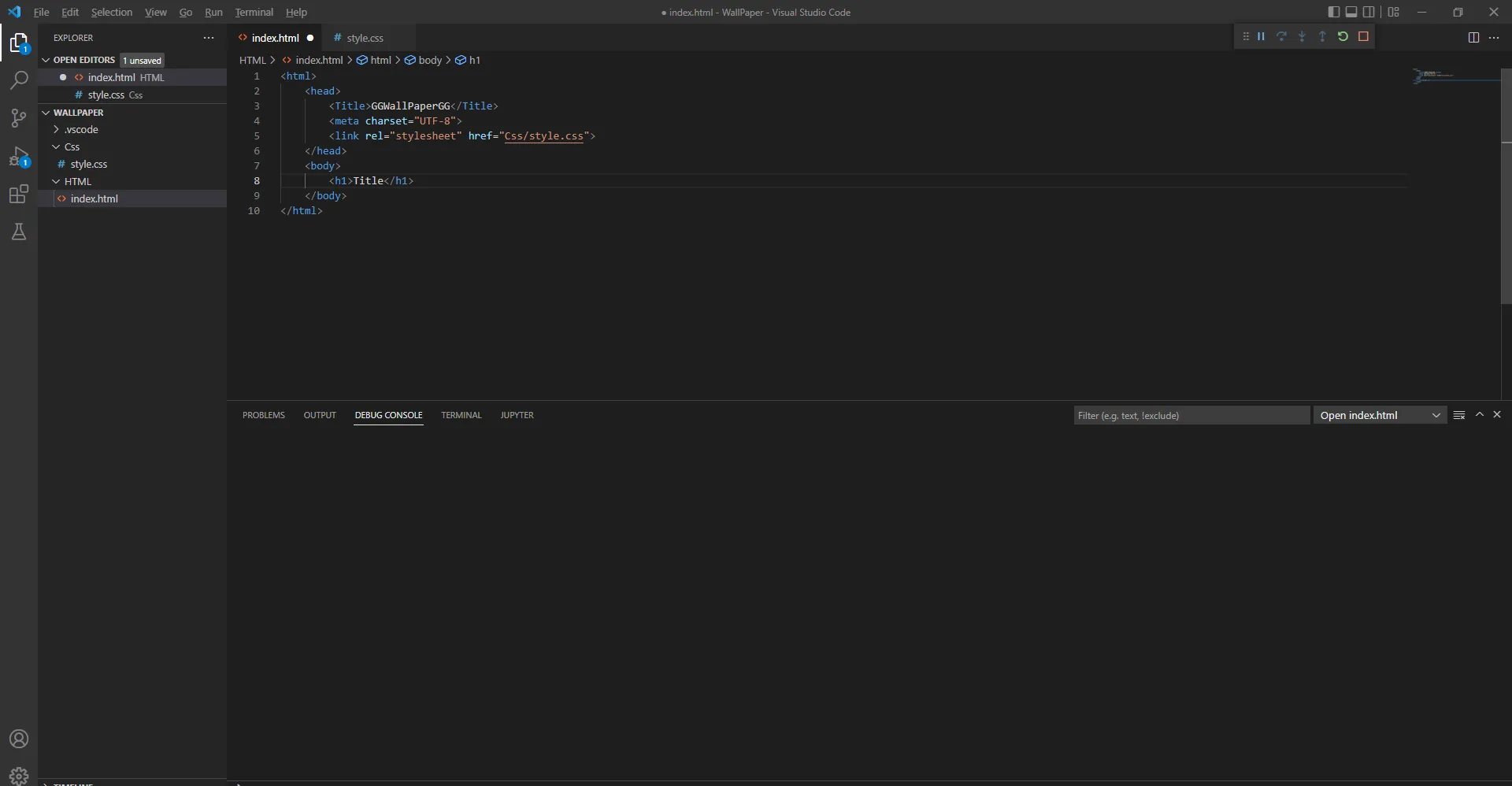Viewport: 1512px width, 786px height.
Task: Open the Testing flask icon view
Action: point(19,232)
